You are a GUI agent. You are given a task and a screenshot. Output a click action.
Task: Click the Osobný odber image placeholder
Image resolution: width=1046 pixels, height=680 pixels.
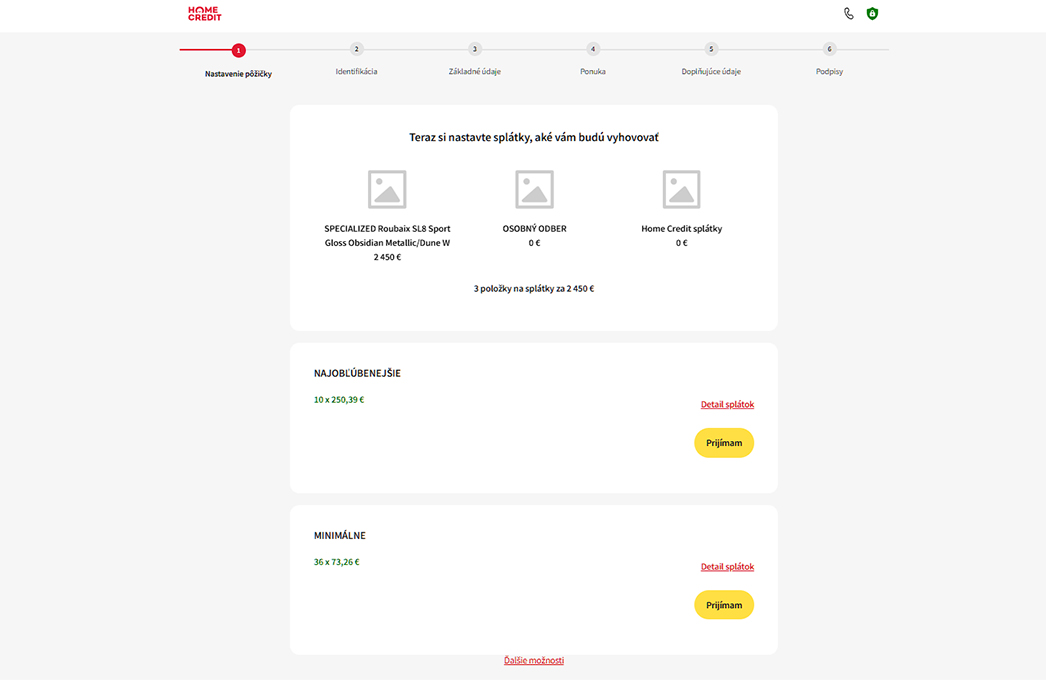click(534, 190)
